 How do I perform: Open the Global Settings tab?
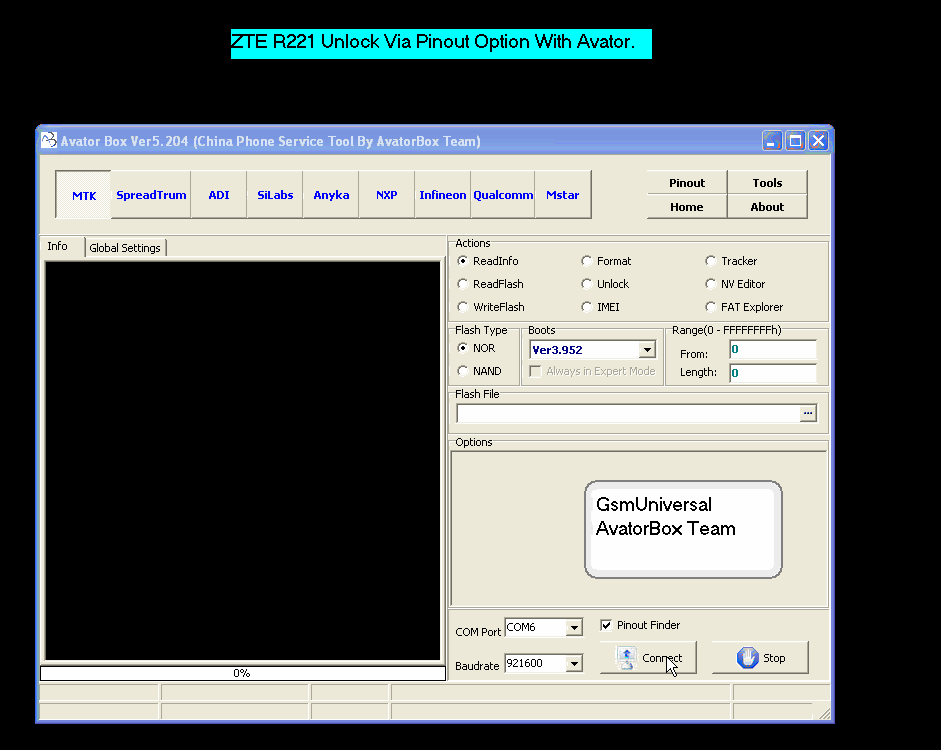125,248
